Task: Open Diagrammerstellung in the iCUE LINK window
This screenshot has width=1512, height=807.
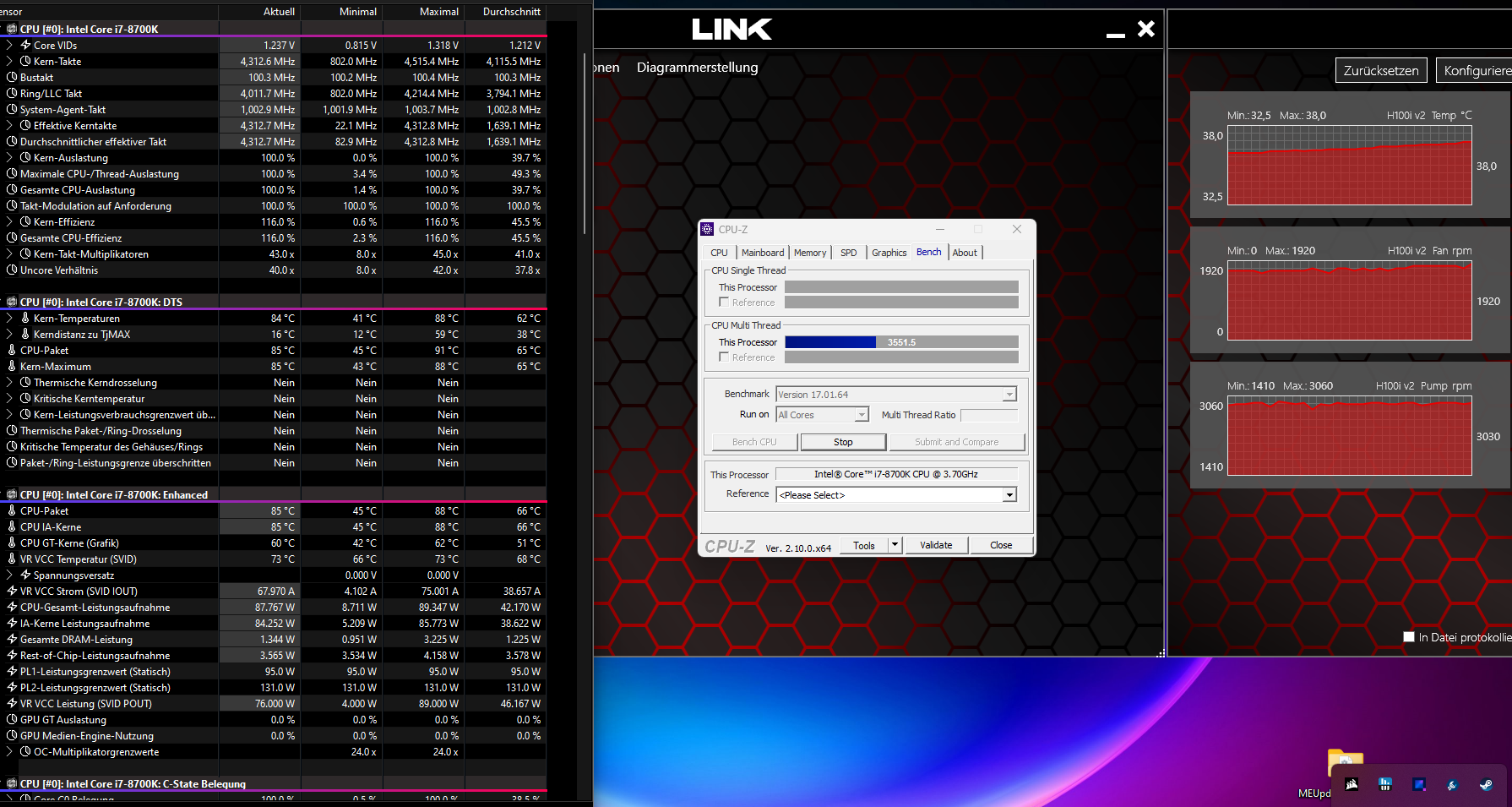Action: (698, 68)
